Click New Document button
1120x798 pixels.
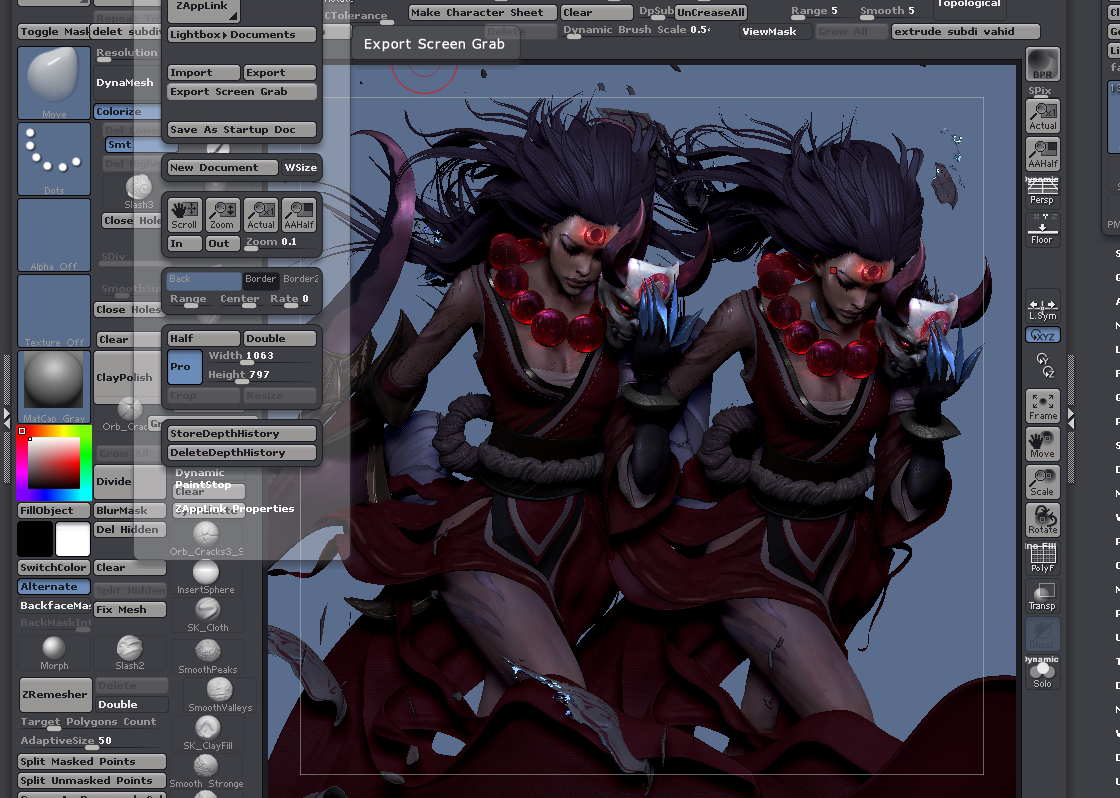pyautogui.click(x=222, y=167)
